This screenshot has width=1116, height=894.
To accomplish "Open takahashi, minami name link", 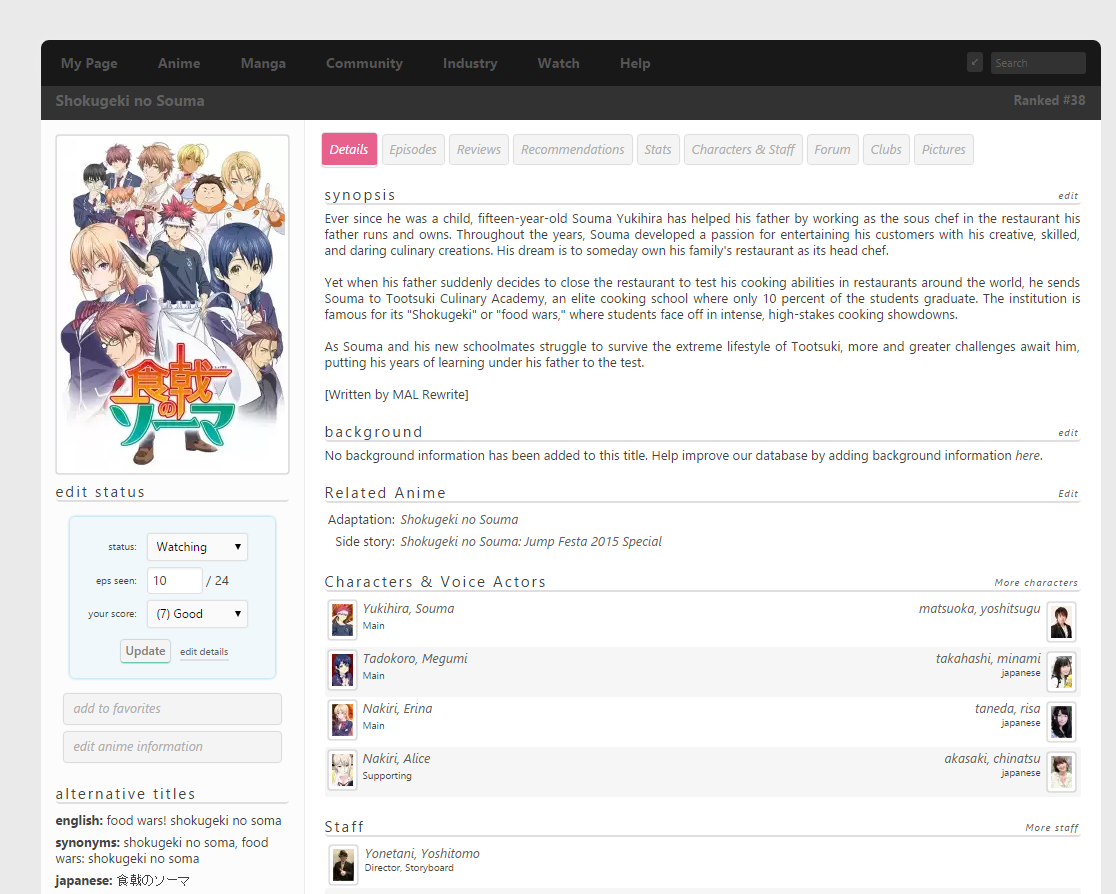I will [x=988, y=658].
